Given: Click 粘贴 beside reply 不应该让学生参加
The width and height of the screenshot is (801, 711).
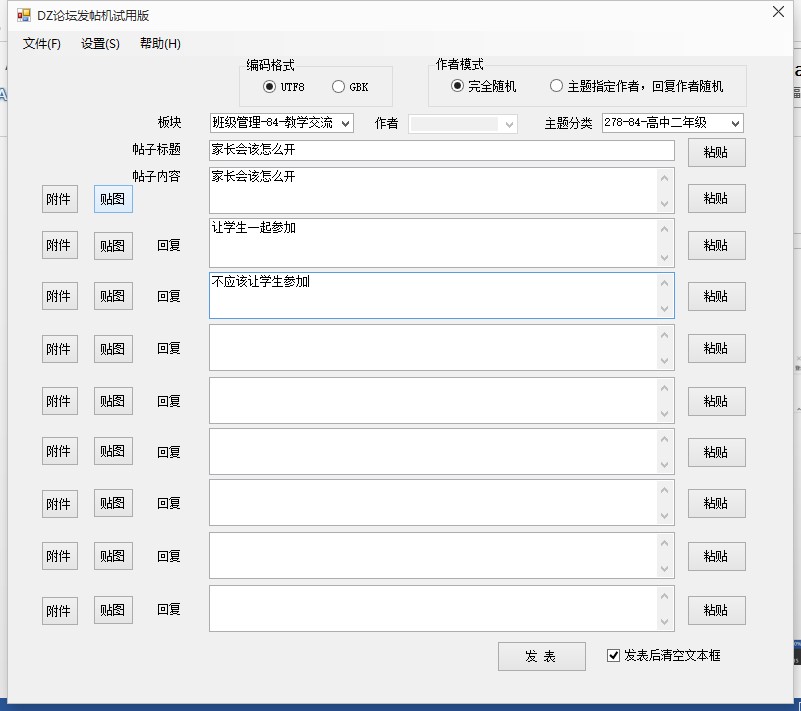Looking at the screenshot, I should (716, 296).
